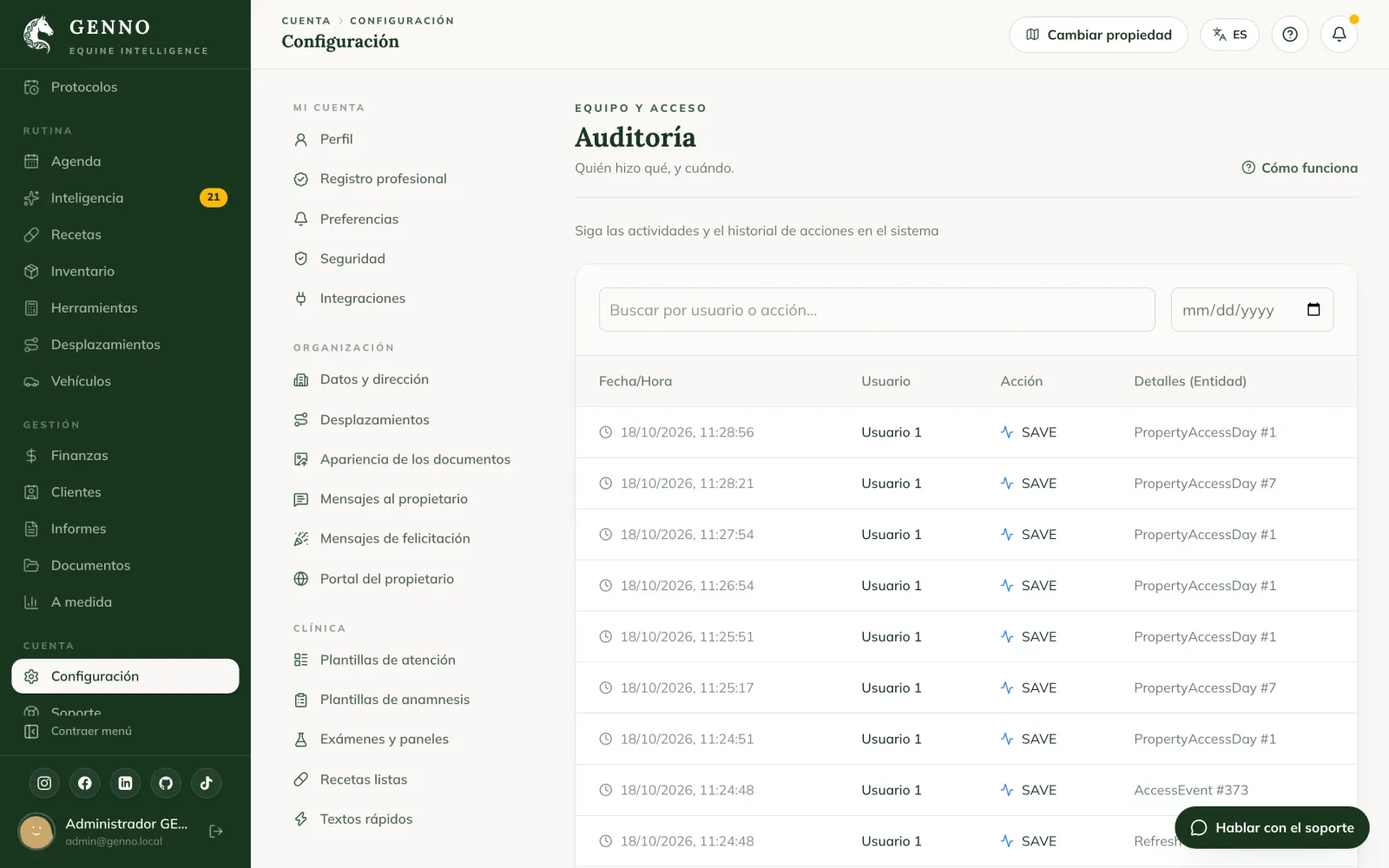The image size is (1389, 868).
Task: Open Inventario in the sidebar
Action: pos(125,272)
